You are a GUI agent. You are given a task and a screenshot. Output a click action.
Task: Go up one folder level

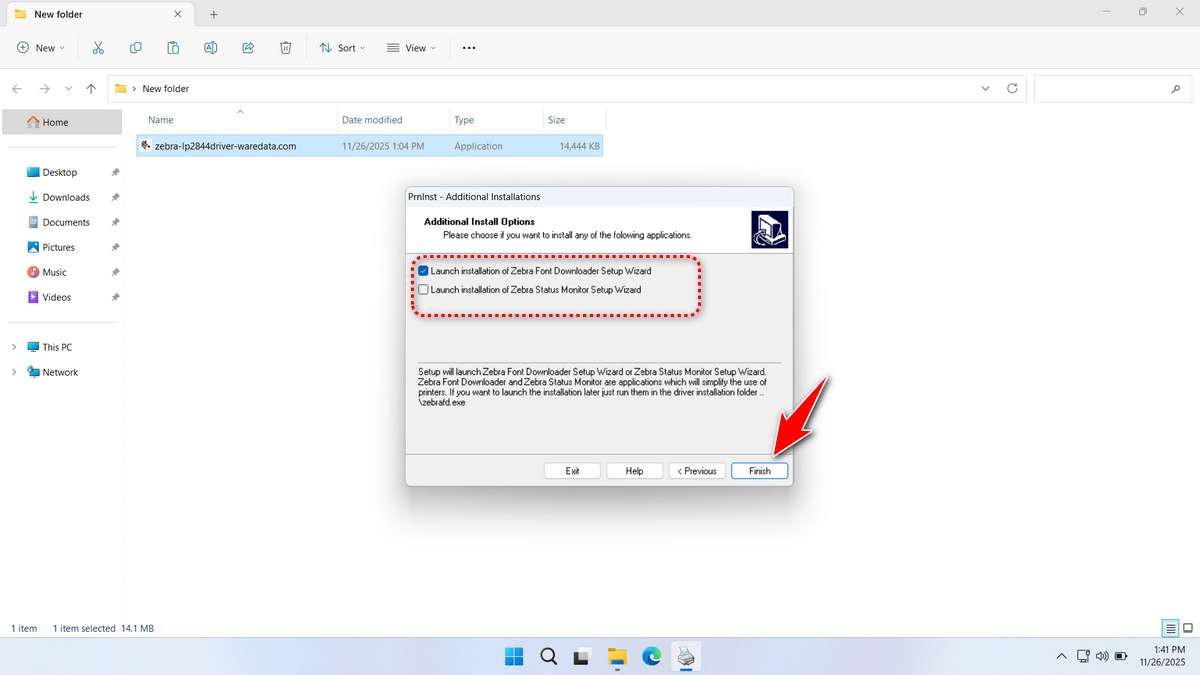[x=90, y=88]
